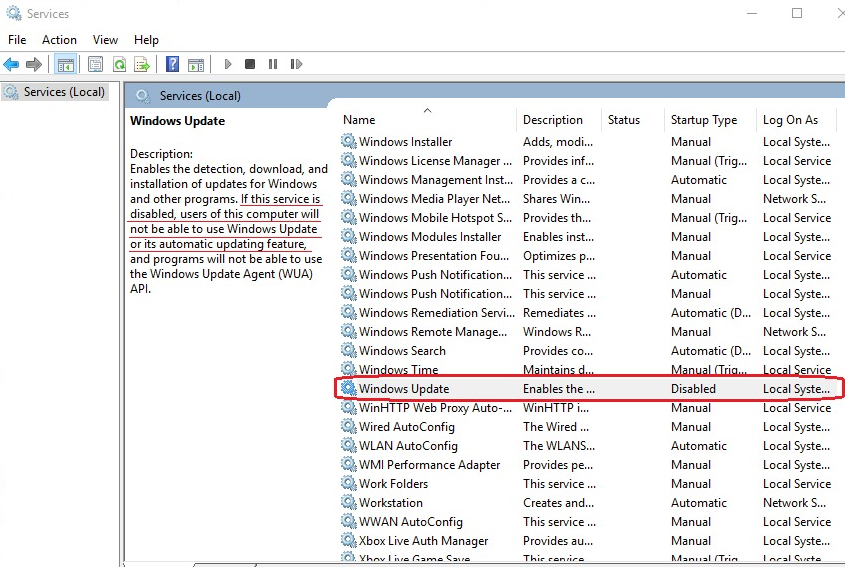Screen dimensions: 845x567
Task: Click the Pause Service icon
Action: pos(273,64)
